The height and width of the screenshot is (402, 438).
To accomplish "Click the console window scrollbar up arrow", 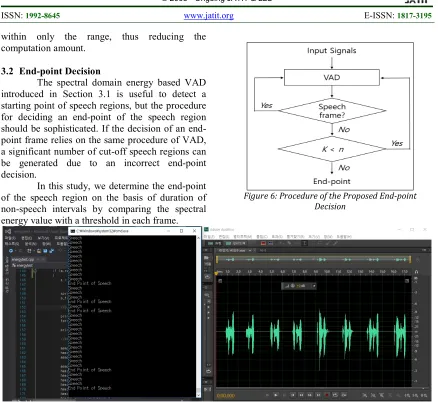I will pyautogui.click(x=199, y=238).
